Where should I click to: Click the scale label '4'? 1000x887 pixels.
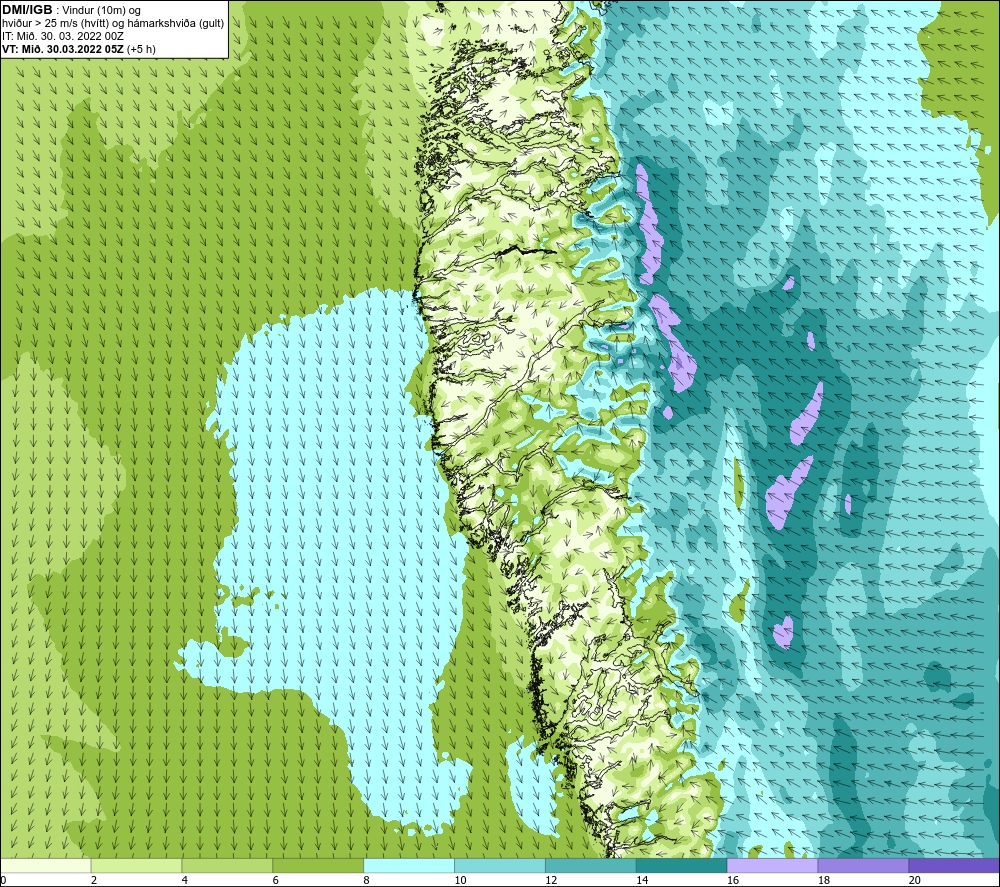(x=184, y=880)
